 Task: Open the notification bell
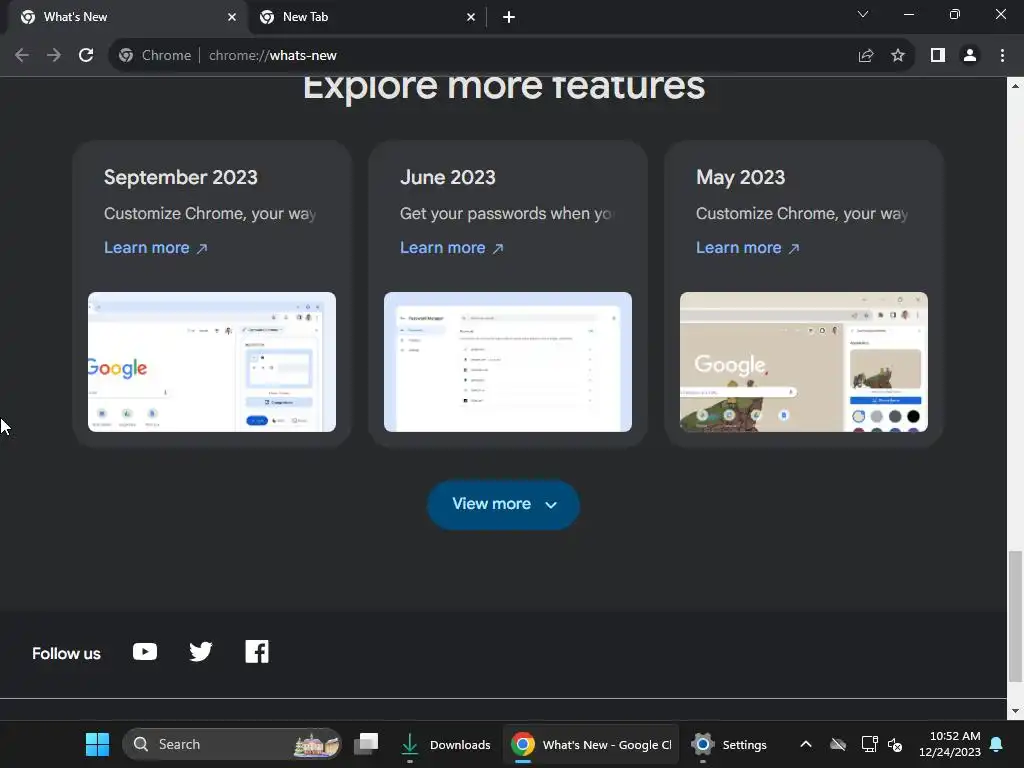click(x=997, y=744)
